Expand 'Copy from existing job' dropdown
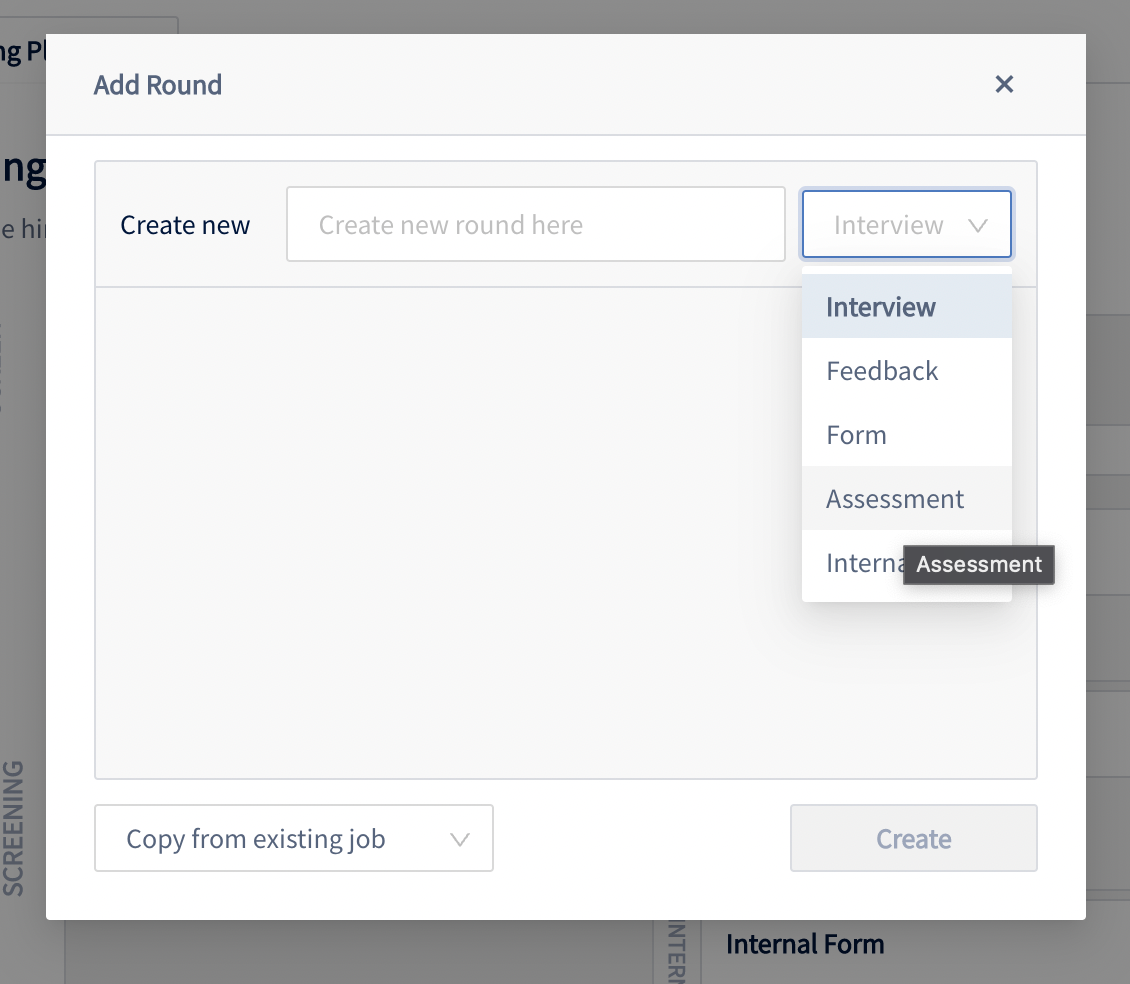 pyautogui.click(x=294, y=838)
